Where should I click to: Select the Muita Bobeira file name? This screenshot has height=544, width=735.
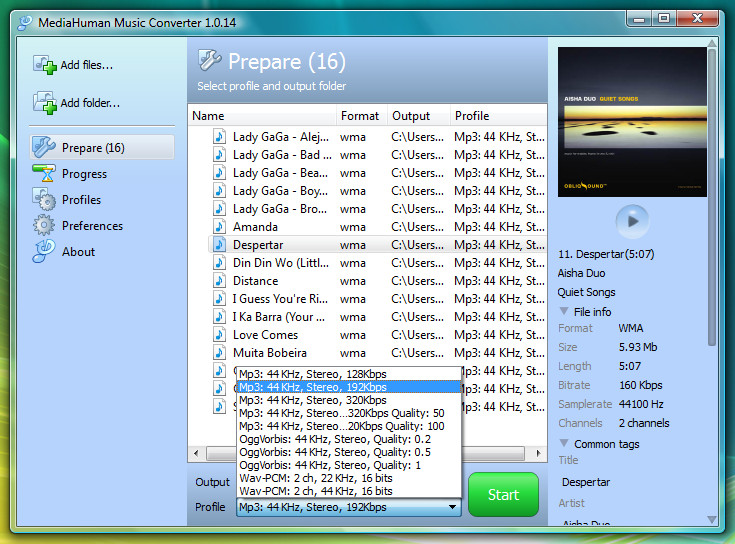pyautogui.click(x=270, y=353)
